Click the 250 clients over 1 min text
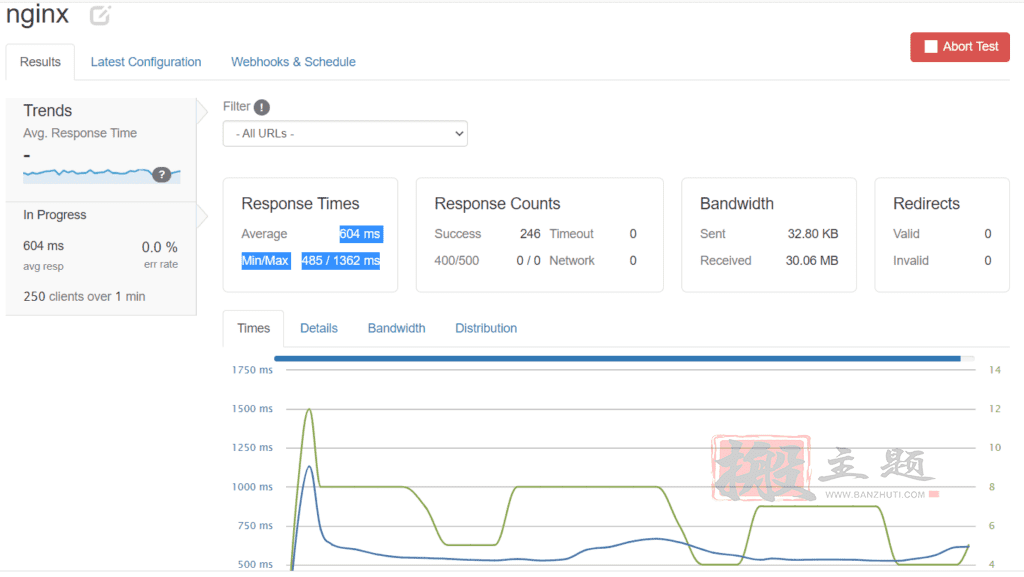1024x577 pixels. click(84, 296)
